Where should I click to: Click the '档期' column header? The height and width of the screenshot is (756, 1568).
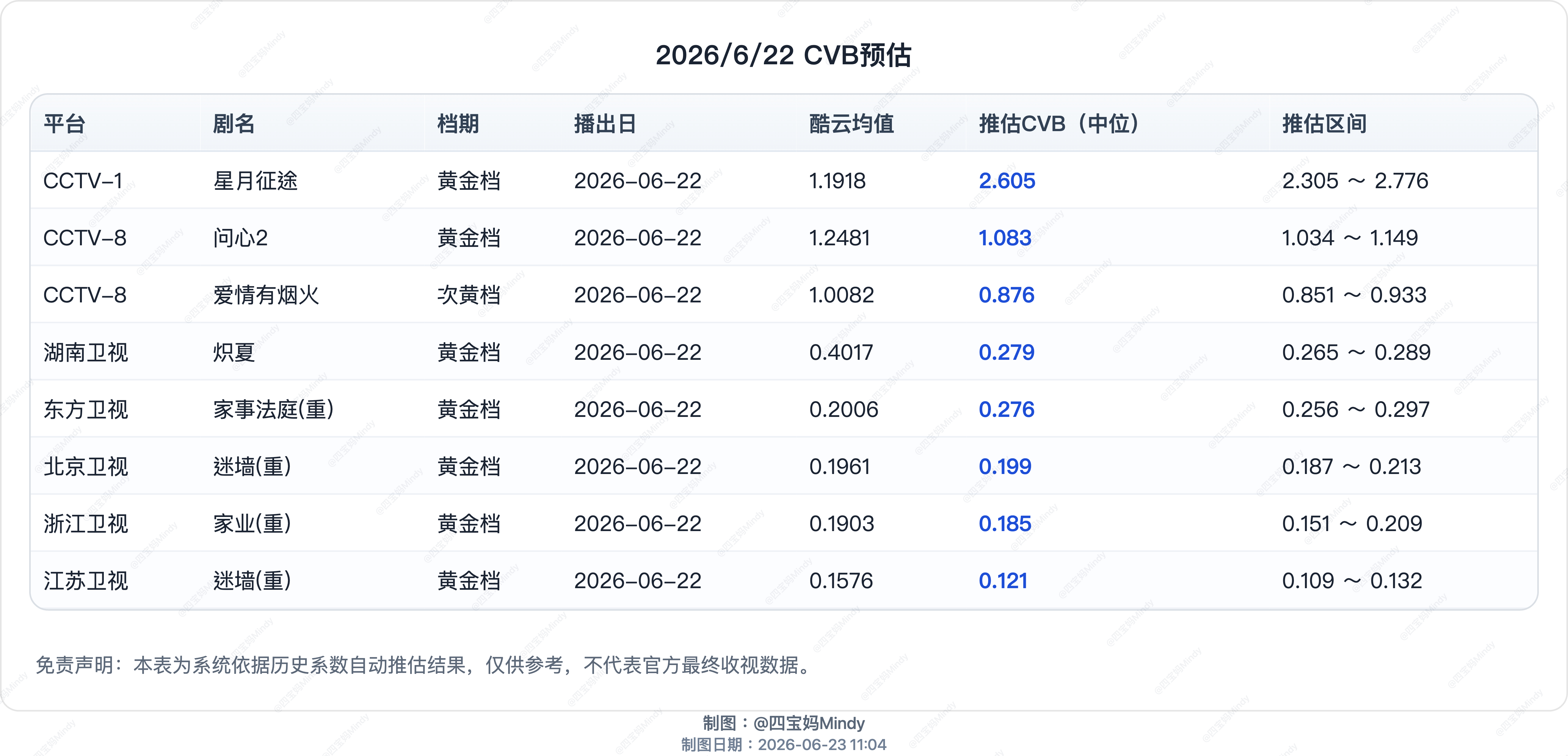point(458,124)
